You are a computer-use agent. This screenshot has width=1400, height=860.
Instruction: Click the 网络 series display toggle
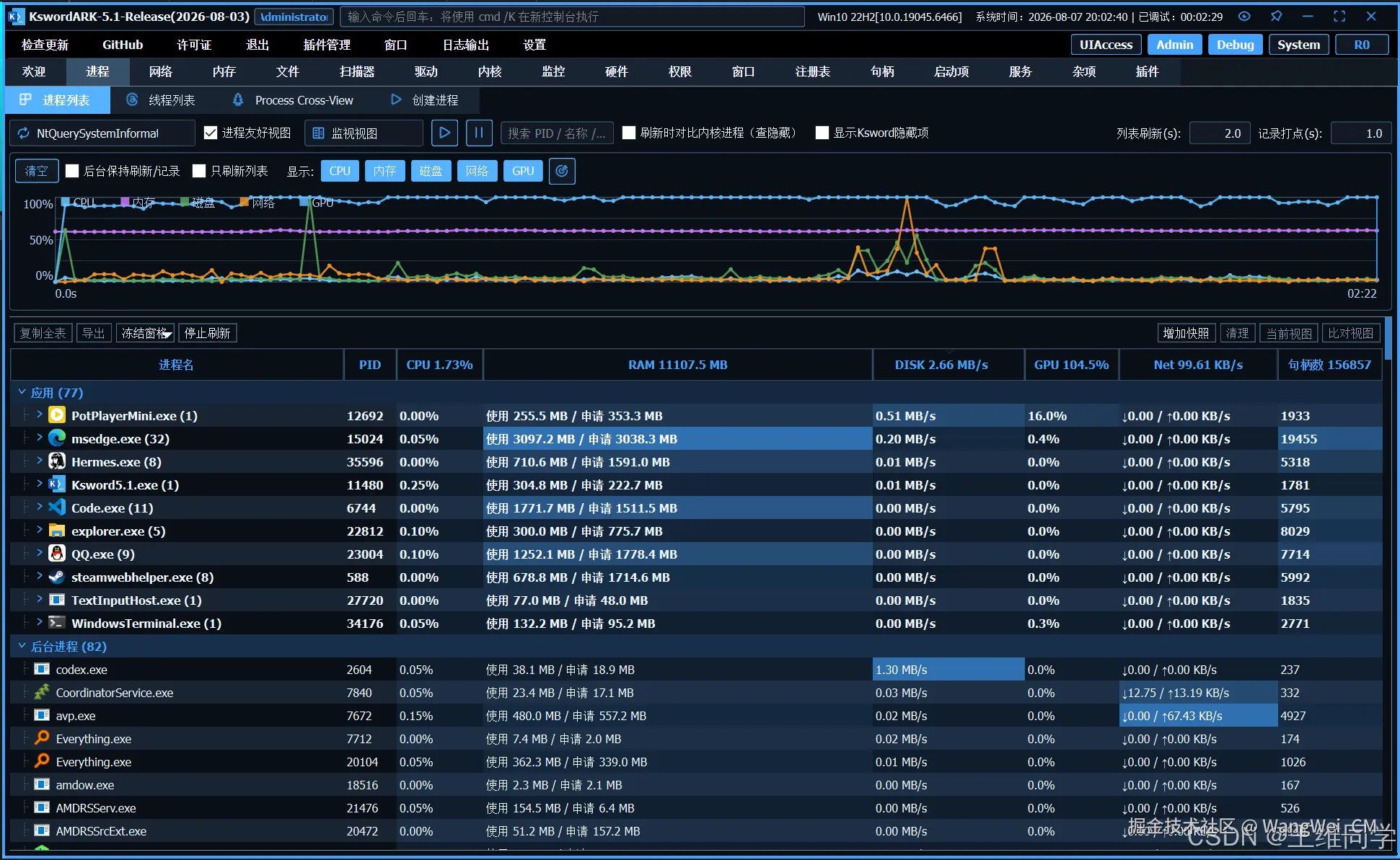pyautogui.click(x=477, y=171)
